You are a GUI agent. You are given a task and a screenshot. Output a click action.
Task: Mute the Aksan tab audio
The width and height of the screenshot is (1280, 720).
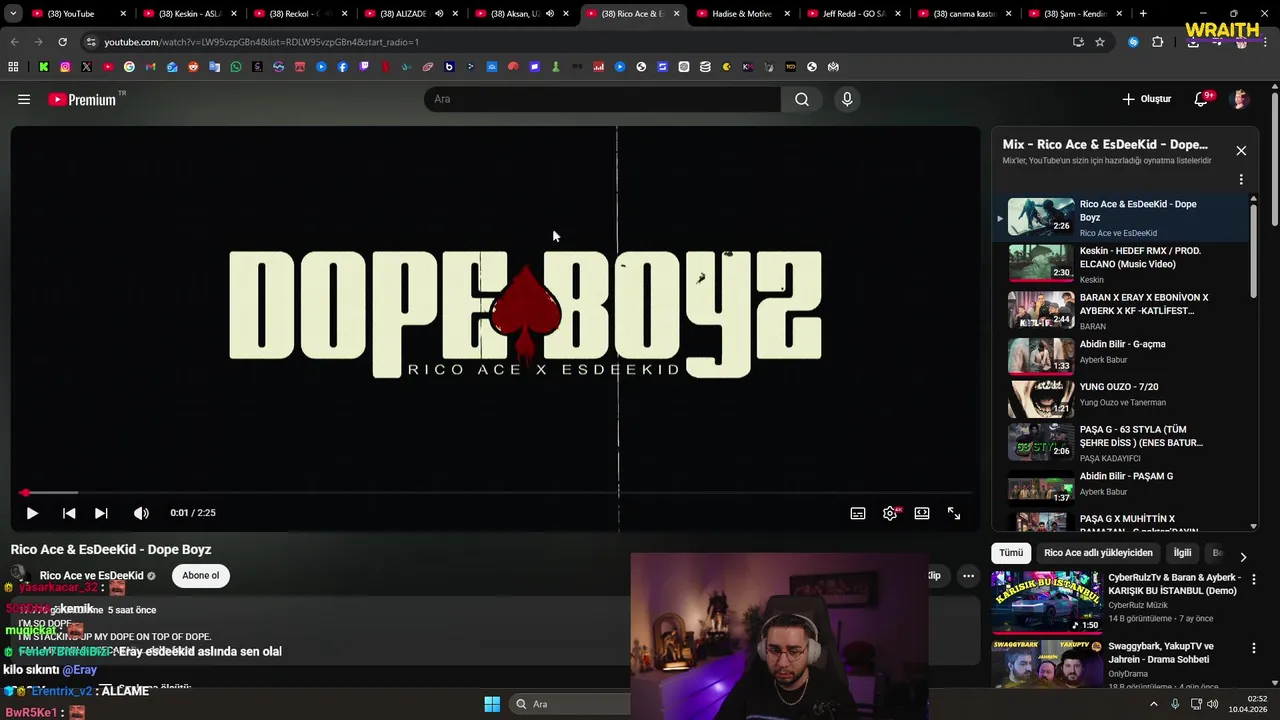549,14
